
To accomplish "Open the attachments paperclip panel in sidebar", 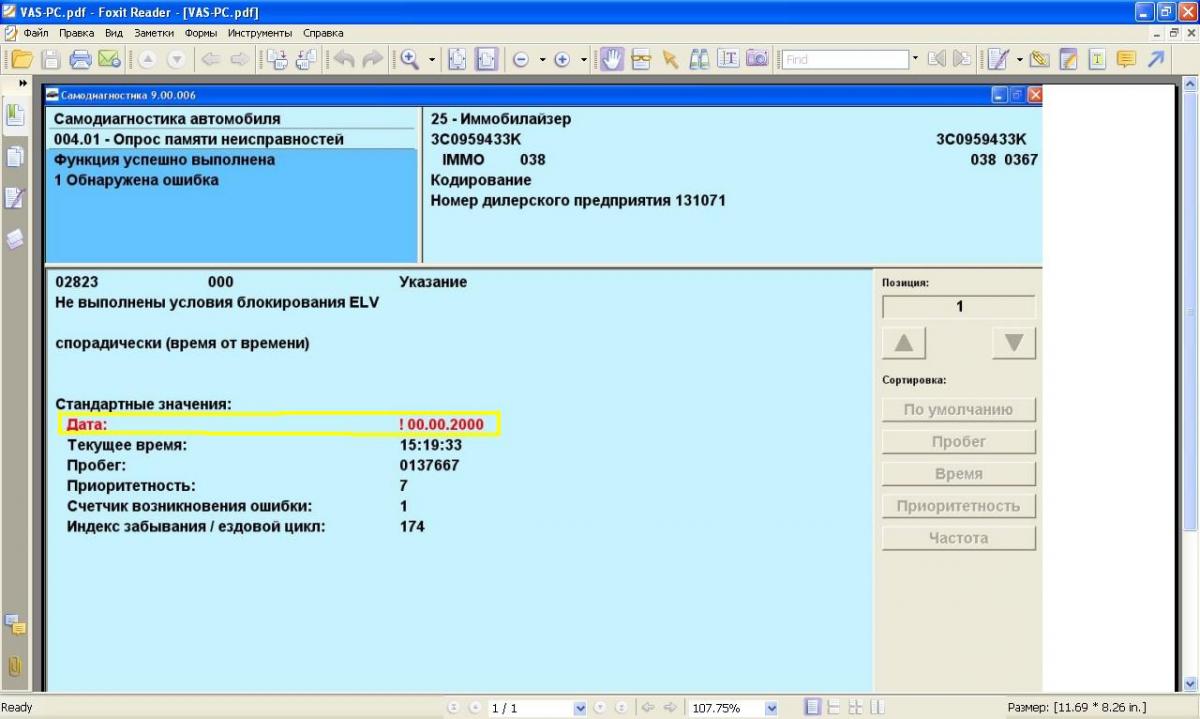I will point(15,666).
